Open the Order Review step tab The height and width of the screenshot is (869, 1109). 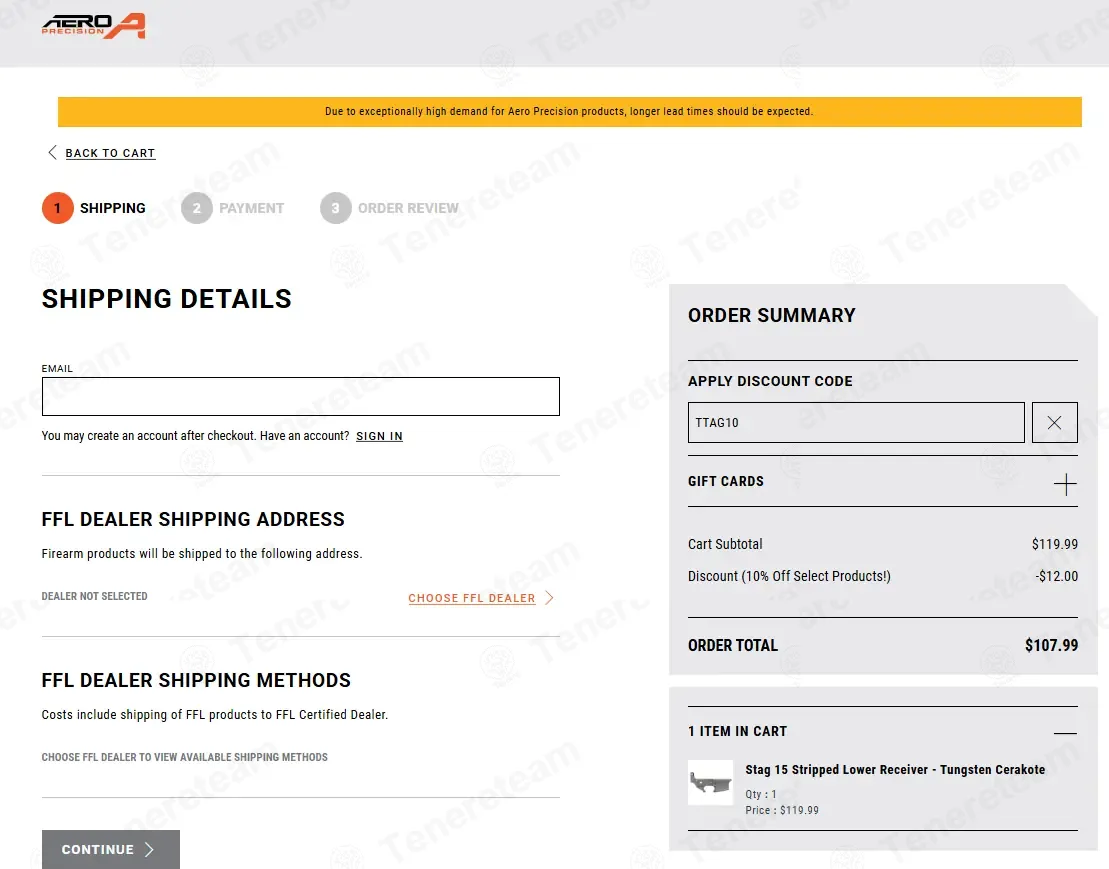pos(390,208)
